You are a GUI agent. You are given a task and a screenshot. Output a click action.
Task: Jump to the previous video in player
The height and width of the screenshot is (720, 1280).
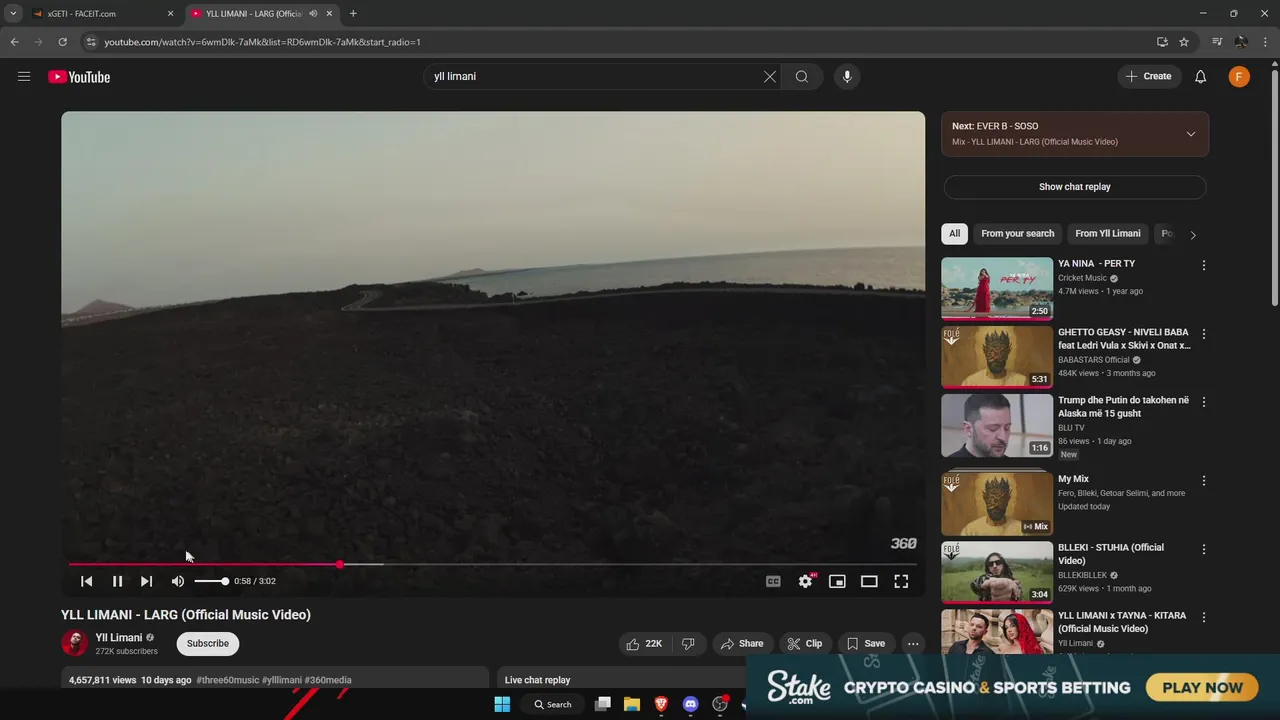click(87, 581)
